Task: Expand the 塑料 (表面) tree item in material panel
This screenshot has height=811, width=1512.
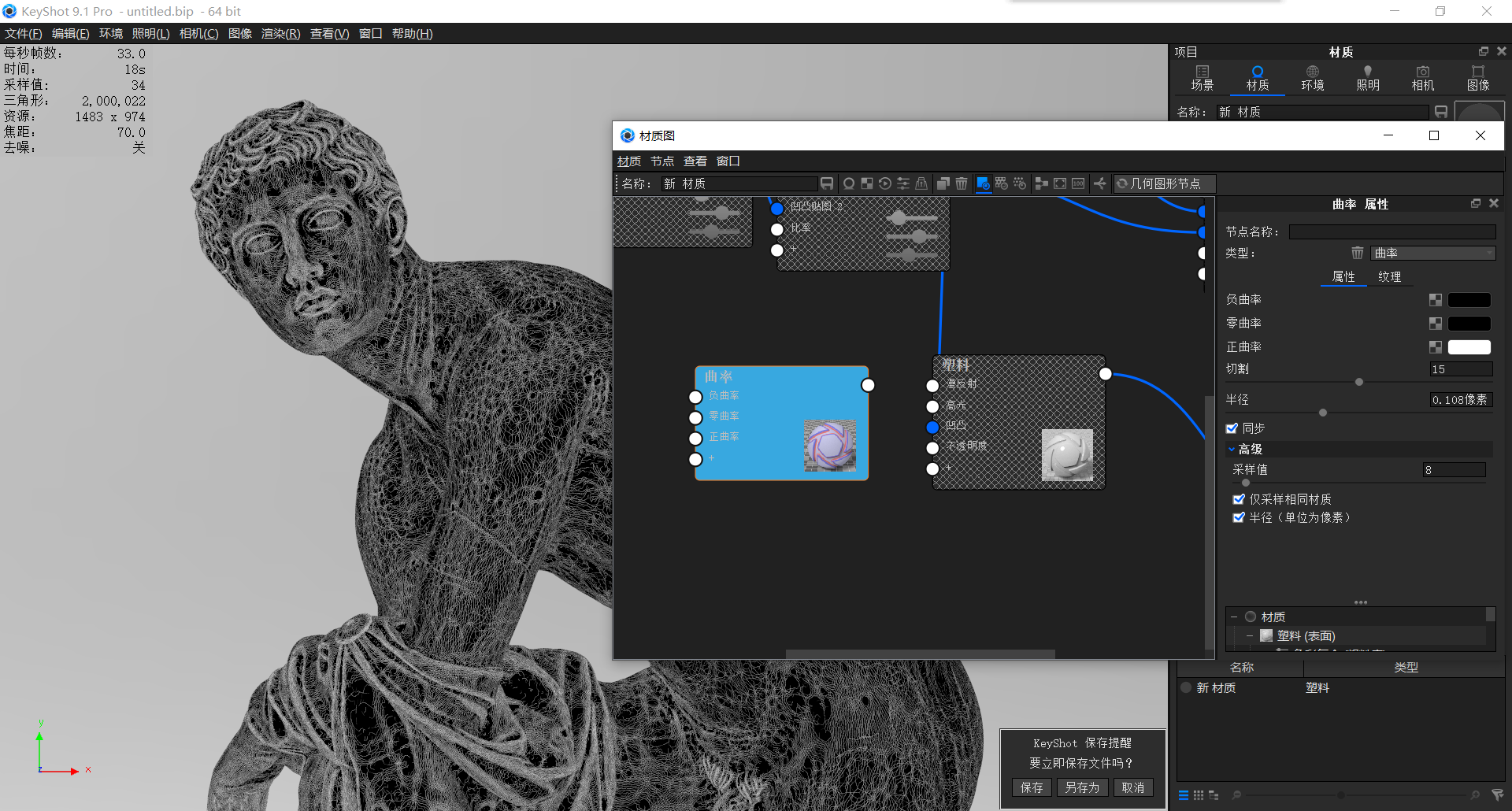Action: (1250, 635)
